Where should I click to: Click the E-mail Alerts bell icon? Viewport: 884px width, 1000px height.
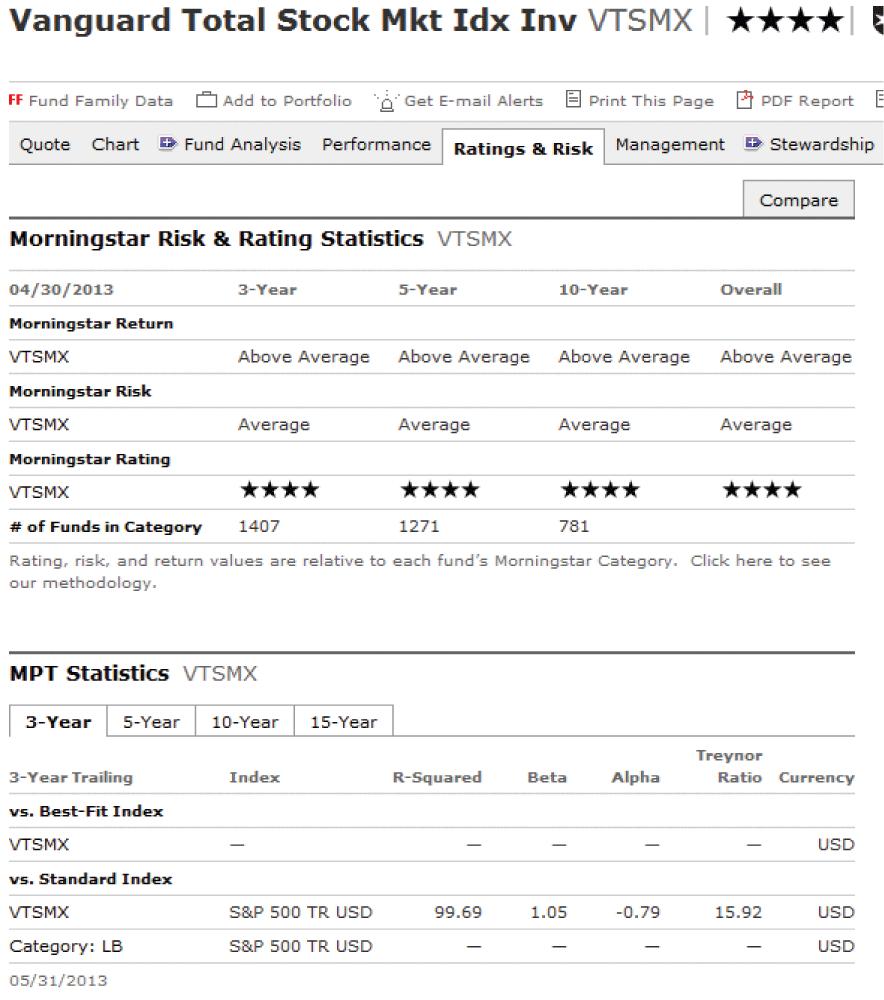[387, 101]
